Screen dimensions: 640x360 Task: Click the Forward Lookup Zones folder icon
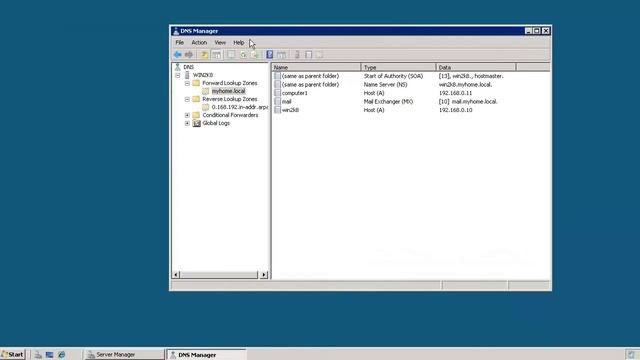pos(196,83)
